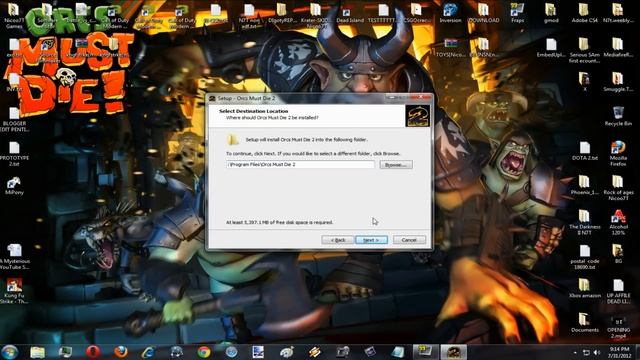Select the Fraps desktop shortcut
640x360 pixels.
pos(517,13)
